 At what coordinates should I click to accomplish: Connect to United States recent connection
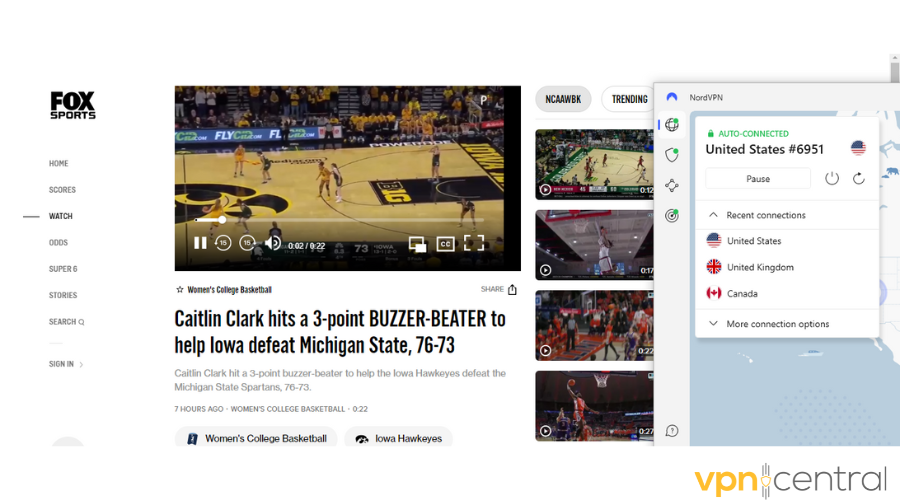coord(787,241)
